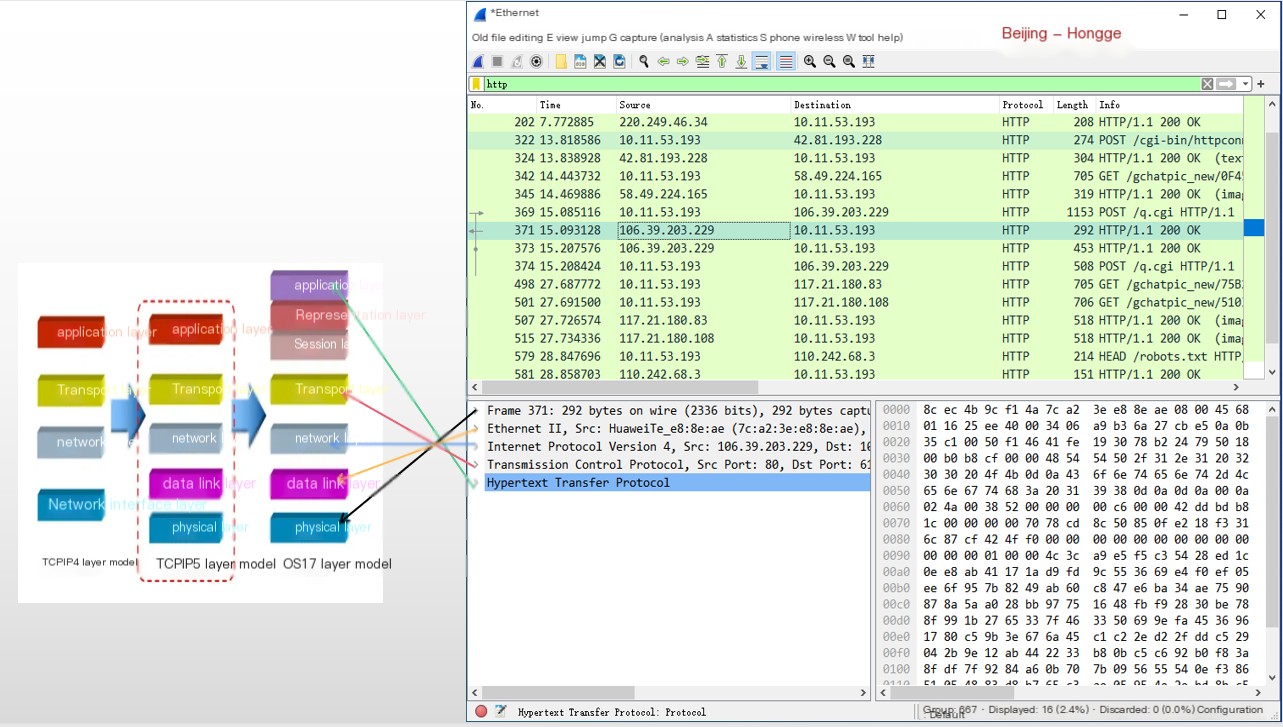Sort by the Destination column header
This screenshot has width=1283, height=727.
coord(895,105)
